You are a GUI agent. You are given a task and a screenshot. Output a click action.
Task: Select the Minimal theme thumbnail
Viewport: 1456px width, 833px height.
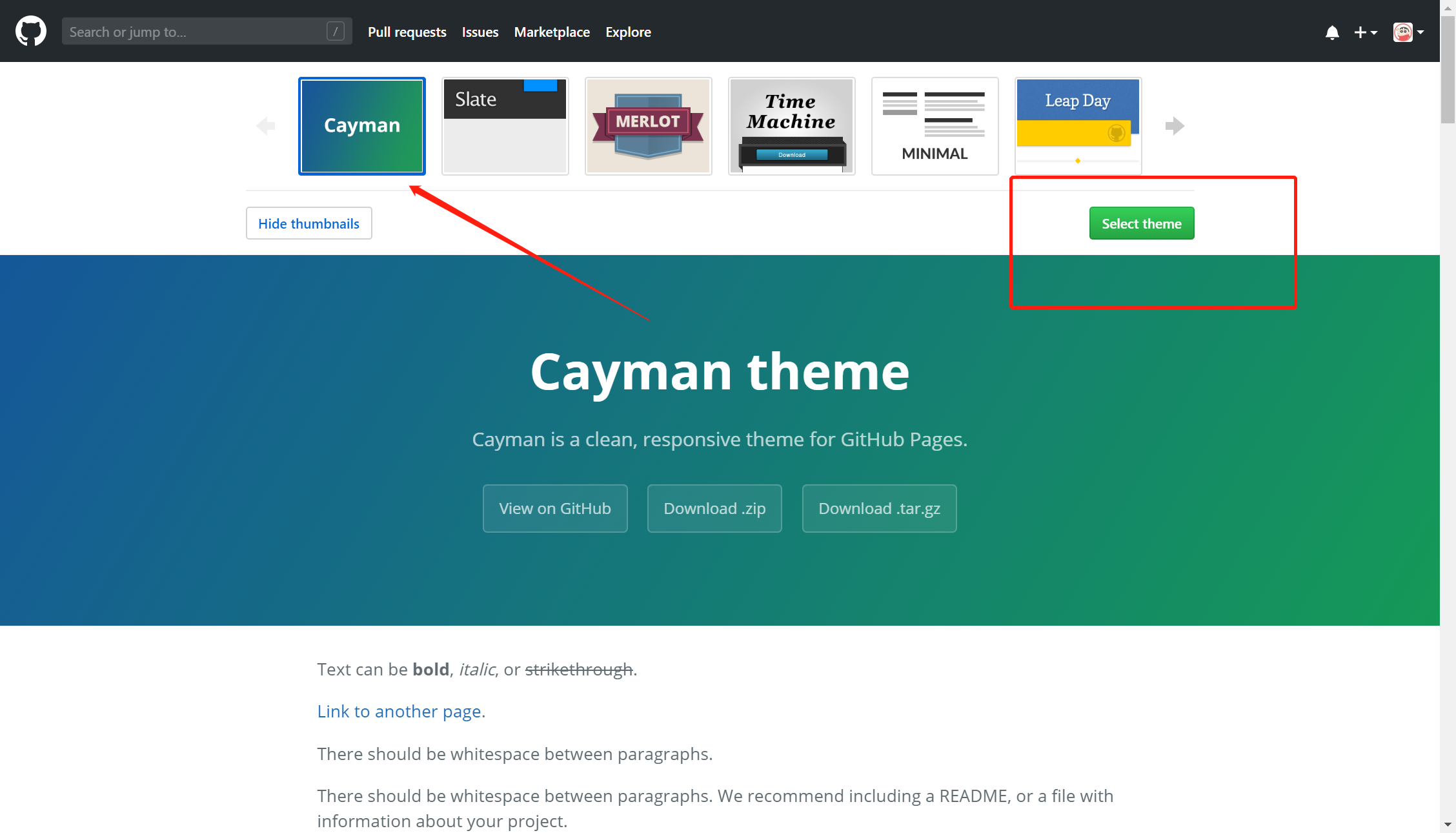coord(935,126)
